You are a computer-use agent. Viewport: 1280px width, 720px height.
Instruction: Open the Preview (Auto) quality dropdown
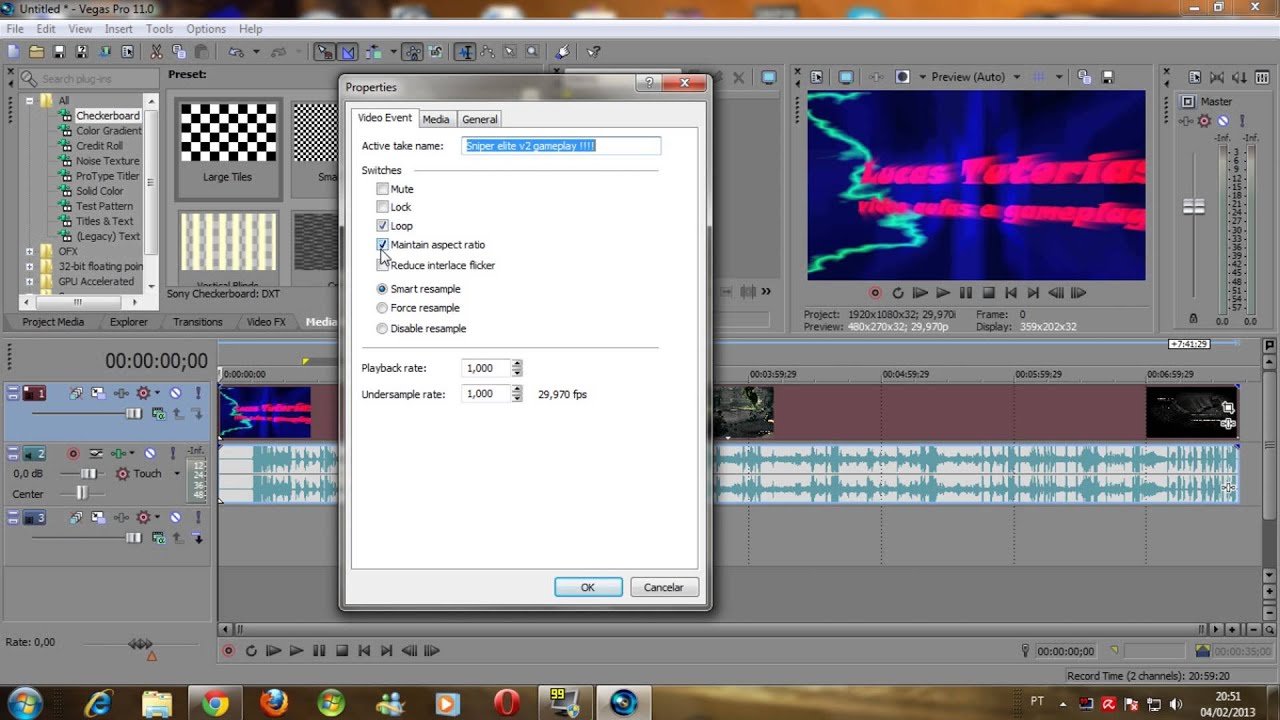[1016, 77]
